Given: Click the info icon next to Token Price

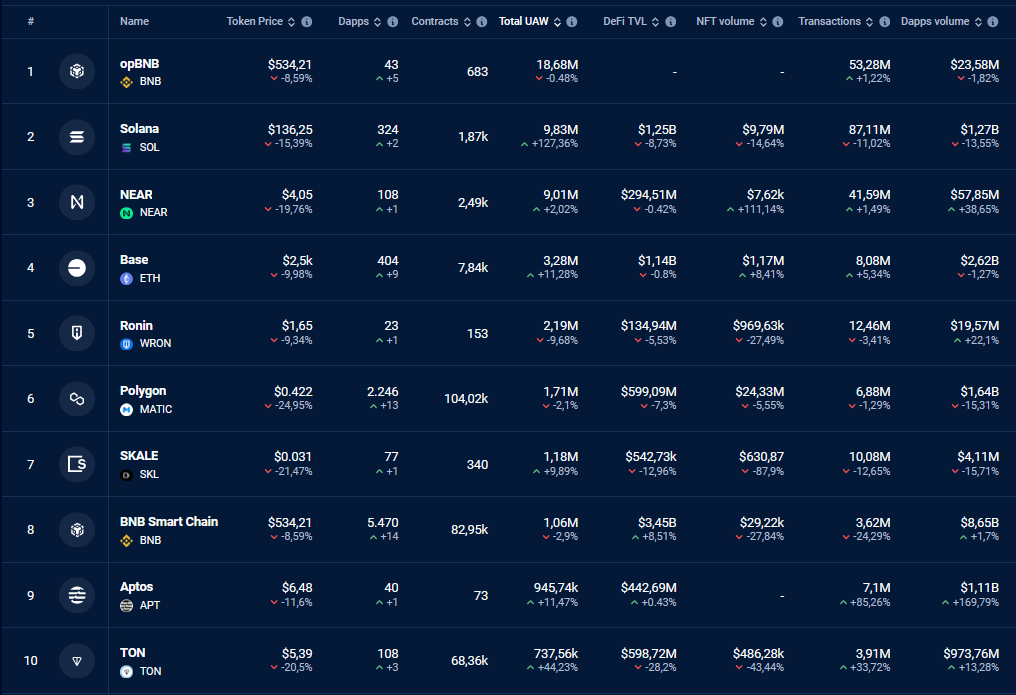Looking at the screenshot, I should click(306, 21).
